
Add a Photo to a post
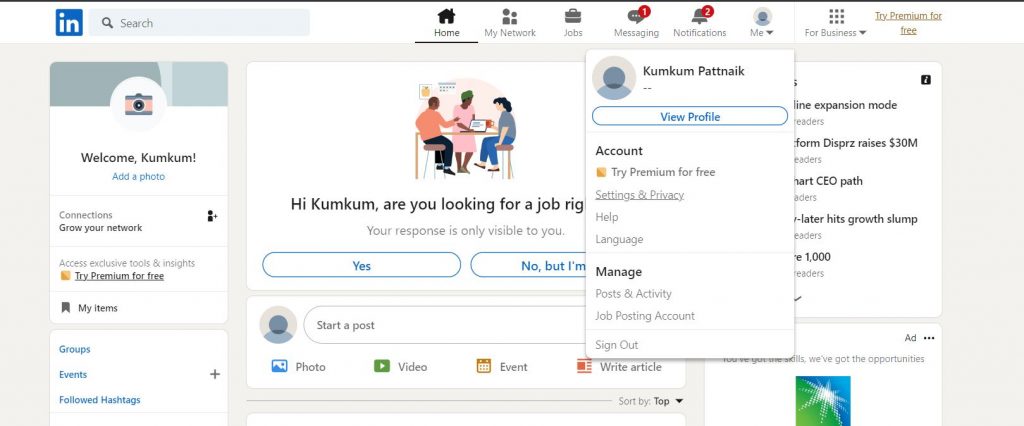(299, 367)
